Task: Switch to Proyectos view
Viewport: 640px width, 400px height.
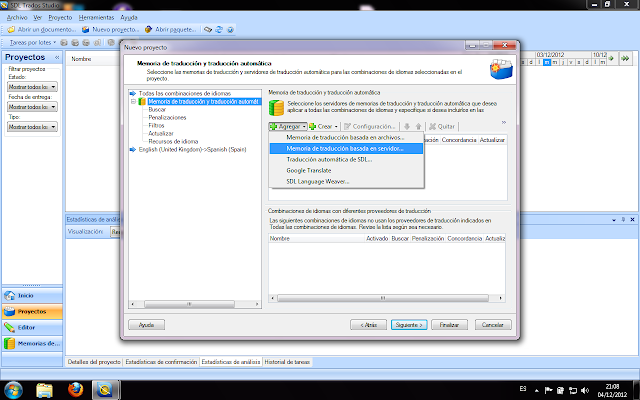Action: 32,311
